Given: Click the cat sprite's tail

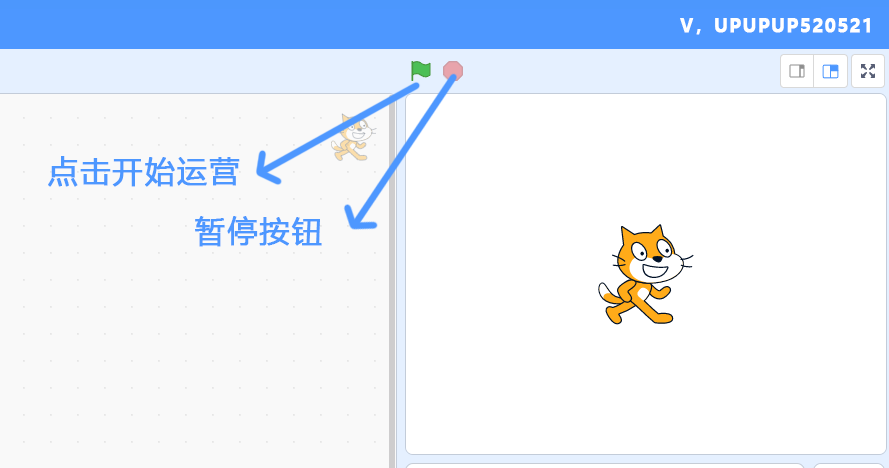Looking at the screenshot, I should click(x=608, y=294).
